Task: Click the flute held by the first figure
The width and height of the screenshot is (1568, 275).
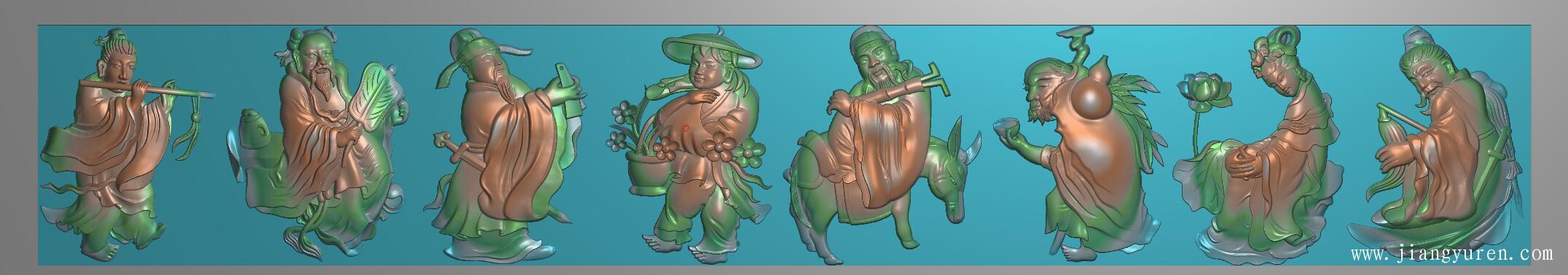Action: 146,90
